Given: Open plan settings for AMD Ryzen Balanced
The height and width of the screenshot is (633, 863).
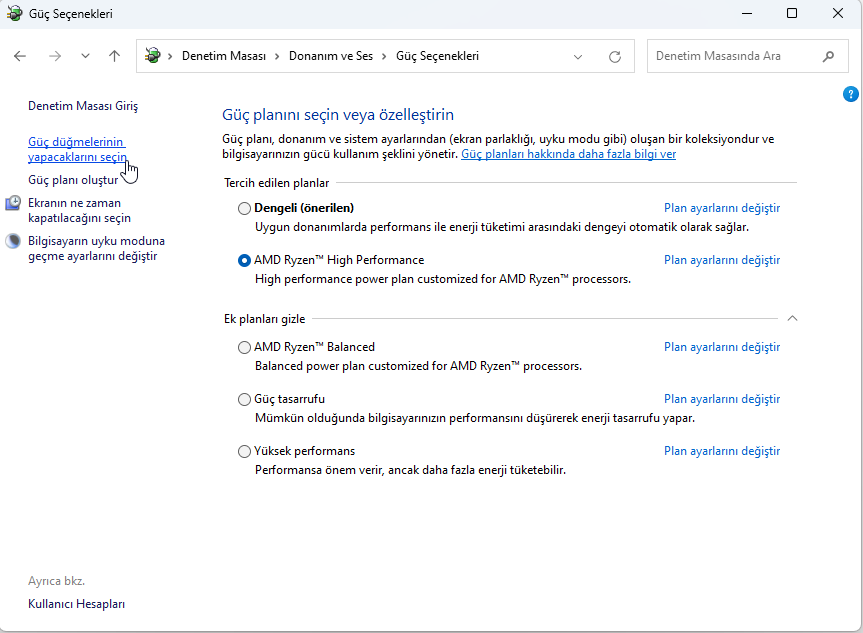Looking at the screenshot, I should tap(721, 345).
